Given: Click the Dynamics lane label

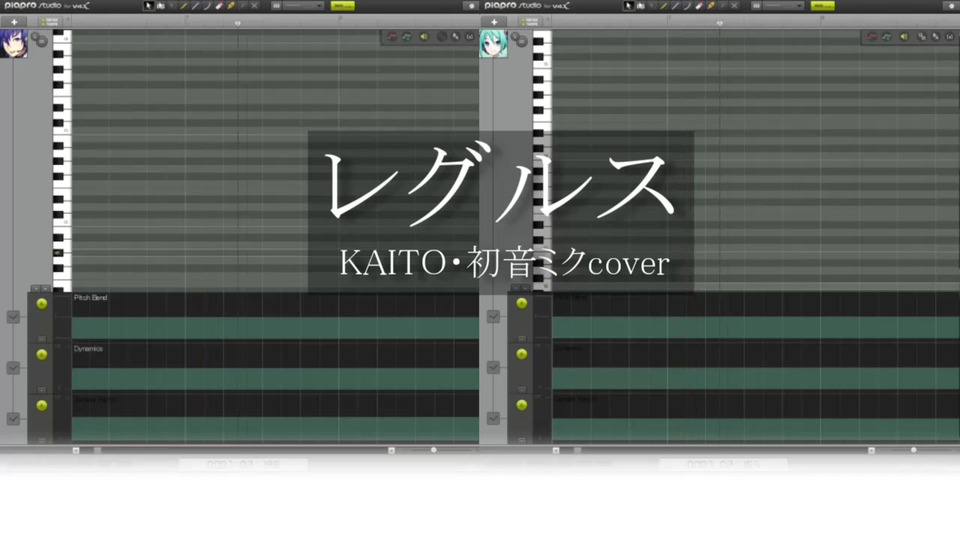Looking at the screenshot, I should coord(88,349).
